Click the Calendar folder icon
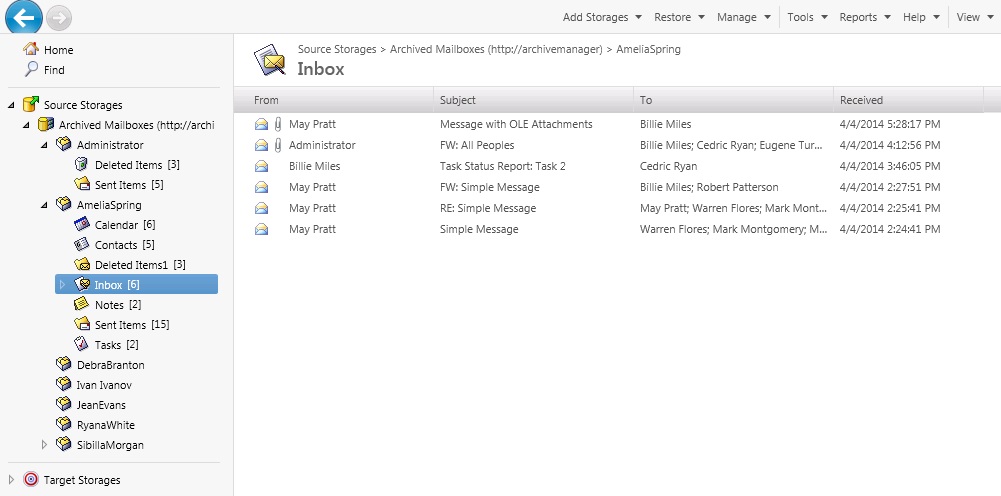This screenshot has height=496, width=1001. [x=81, y=224]
